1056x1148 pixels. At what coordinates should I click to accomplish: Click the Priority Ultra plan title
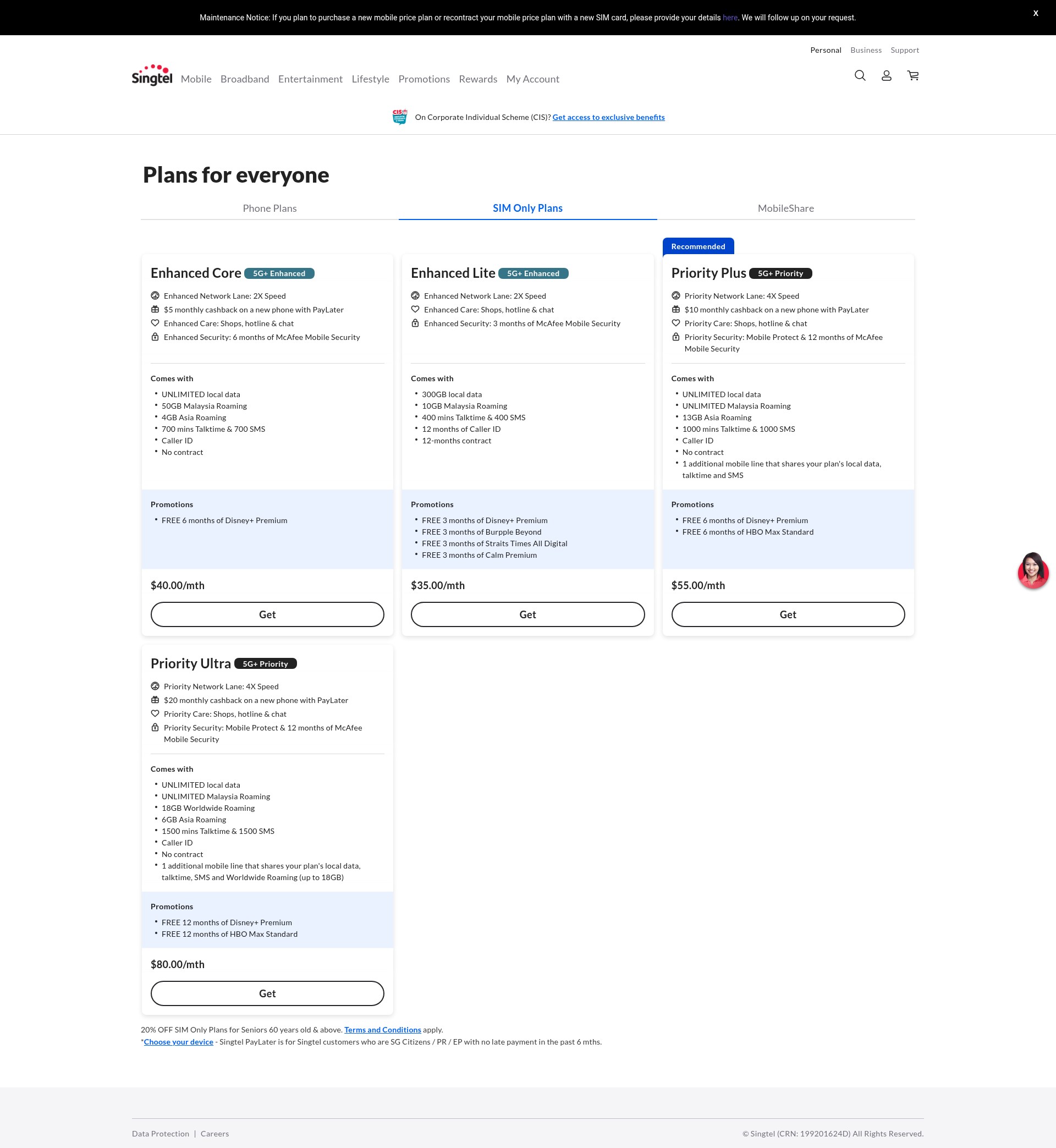(x=191, y=663)
